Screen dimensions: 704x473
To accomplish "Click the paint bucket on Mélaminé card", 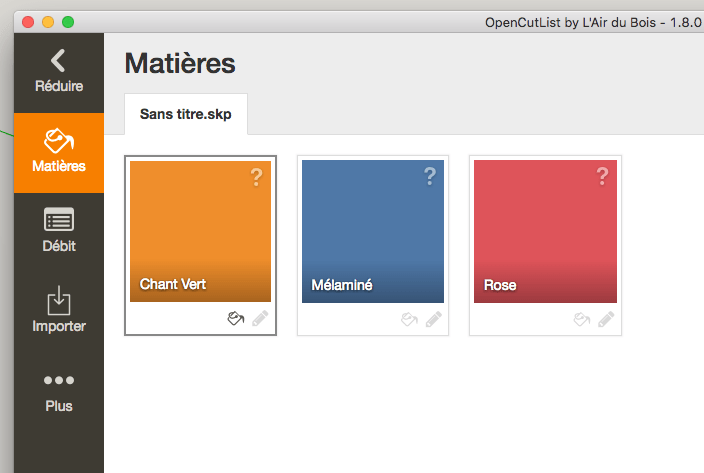I will pos(409,319).
